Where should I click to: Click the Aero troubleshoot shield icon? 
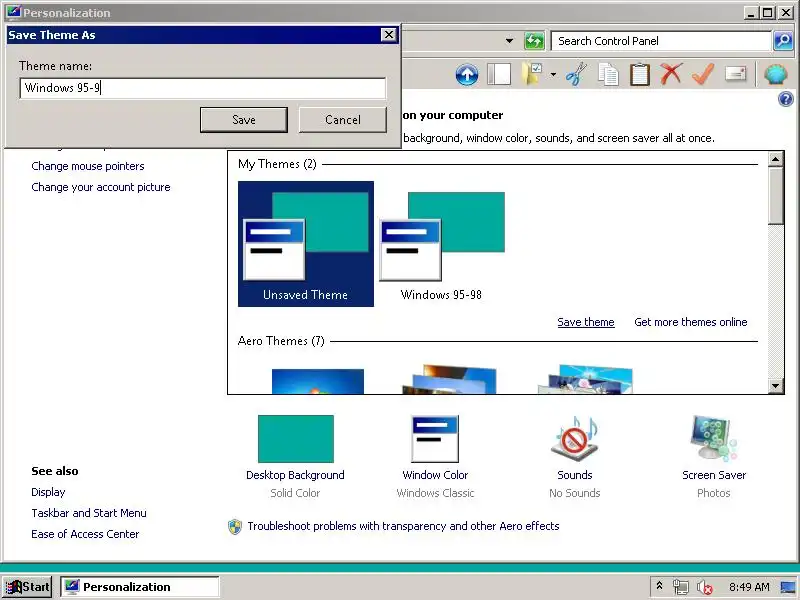click(x=235, y=527)
